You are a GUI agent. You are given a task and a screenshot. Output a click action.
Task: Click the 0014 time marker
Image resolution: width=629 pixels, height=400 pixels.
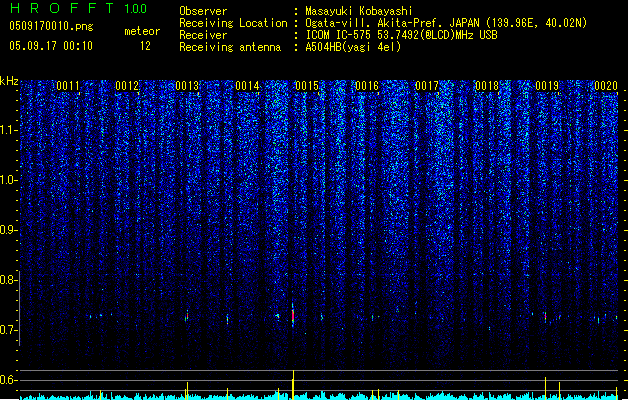point(247,86)
